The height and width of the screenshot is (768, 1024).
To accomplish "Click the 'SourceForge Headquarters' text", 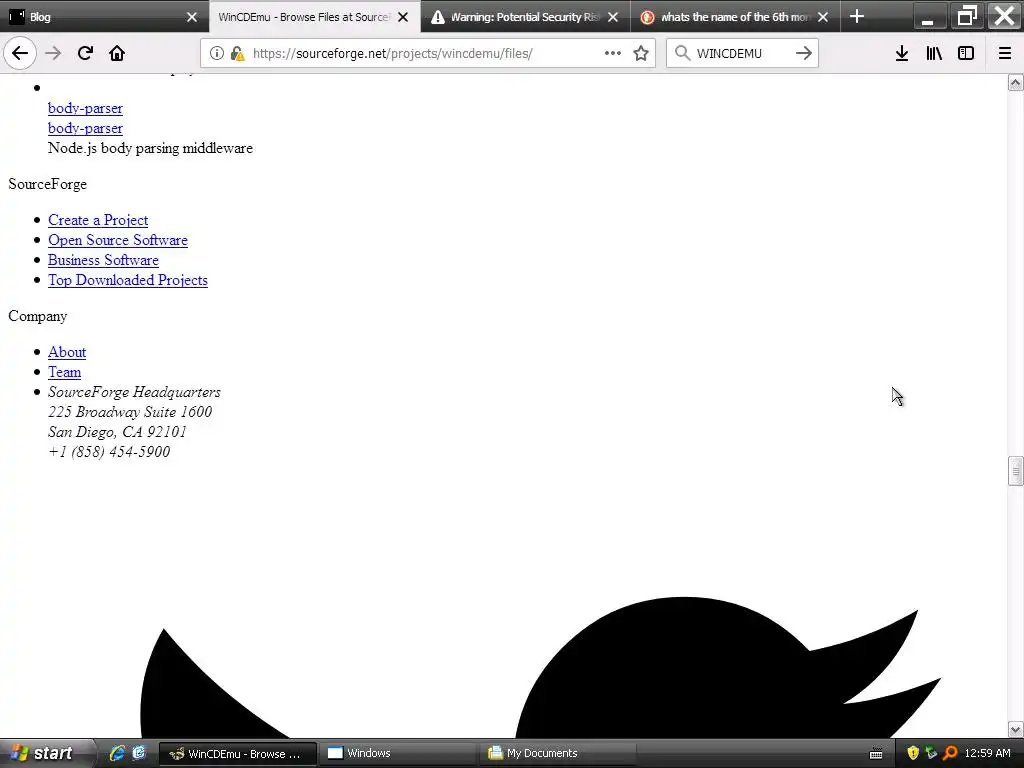I will 134,392.
